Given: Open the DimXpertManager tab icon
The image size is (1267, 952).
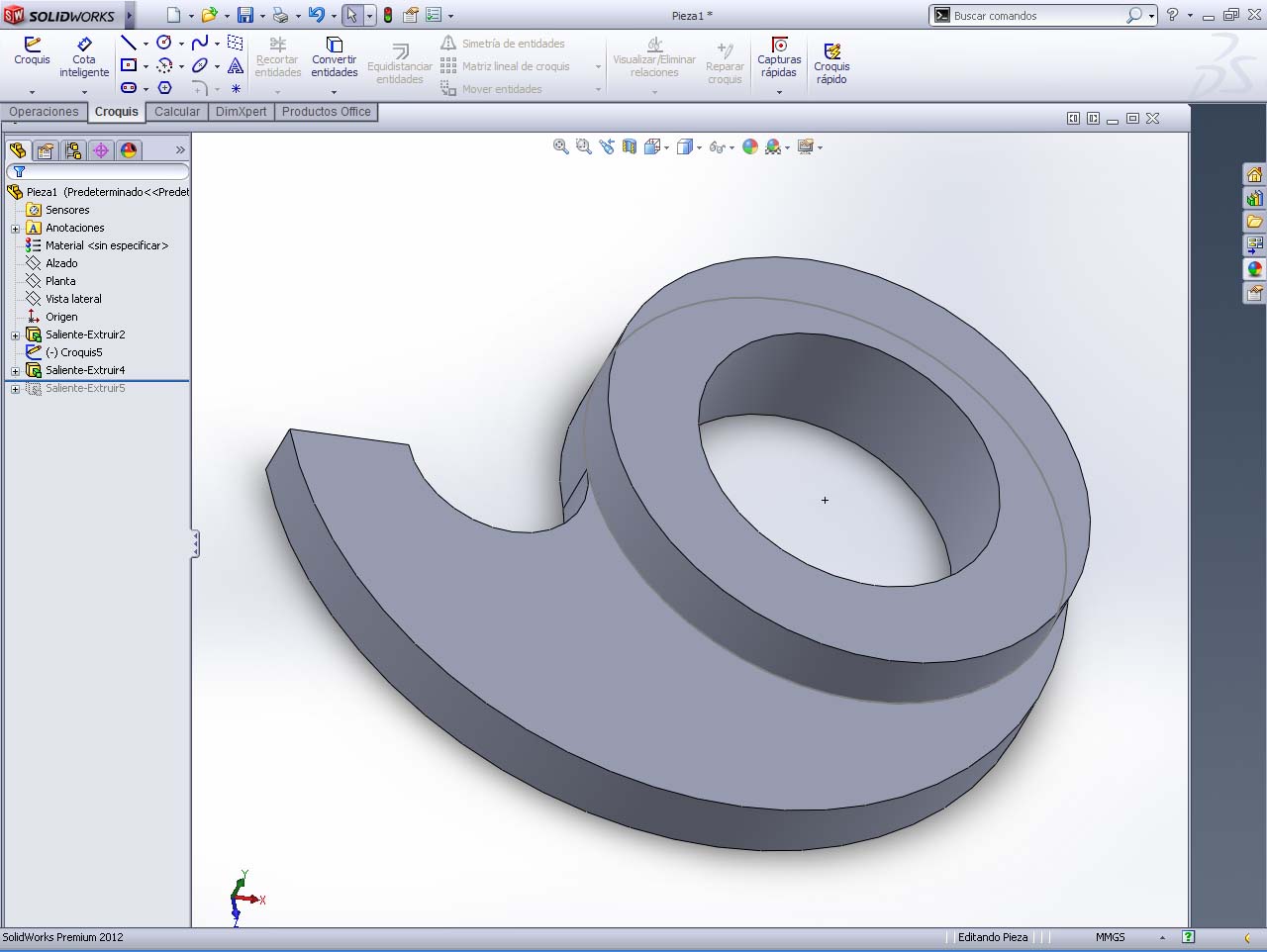Looking at the screenshot, I should point(101,150).
